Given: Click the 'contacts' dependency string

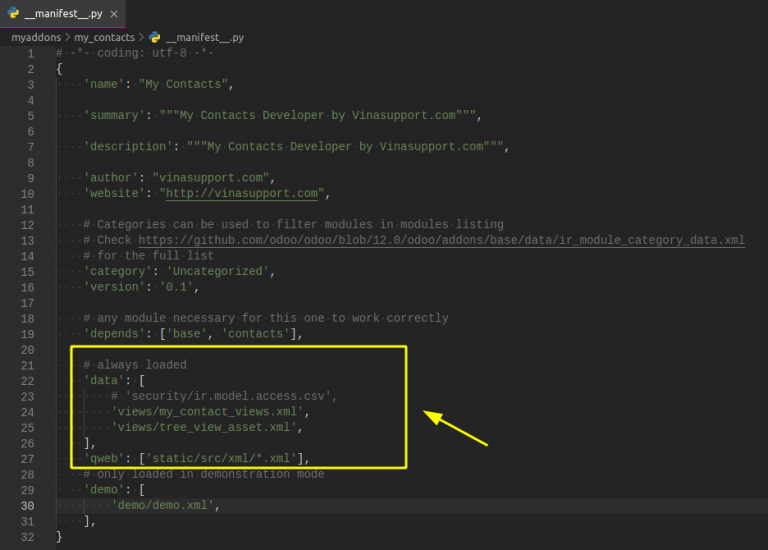Looking at the screenshot, I should 256,334.
